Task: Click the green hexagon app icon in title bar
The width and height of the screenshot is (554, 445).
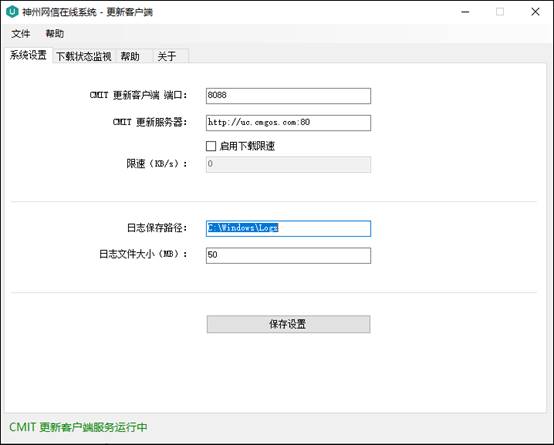Action: (x=12, y=12)
